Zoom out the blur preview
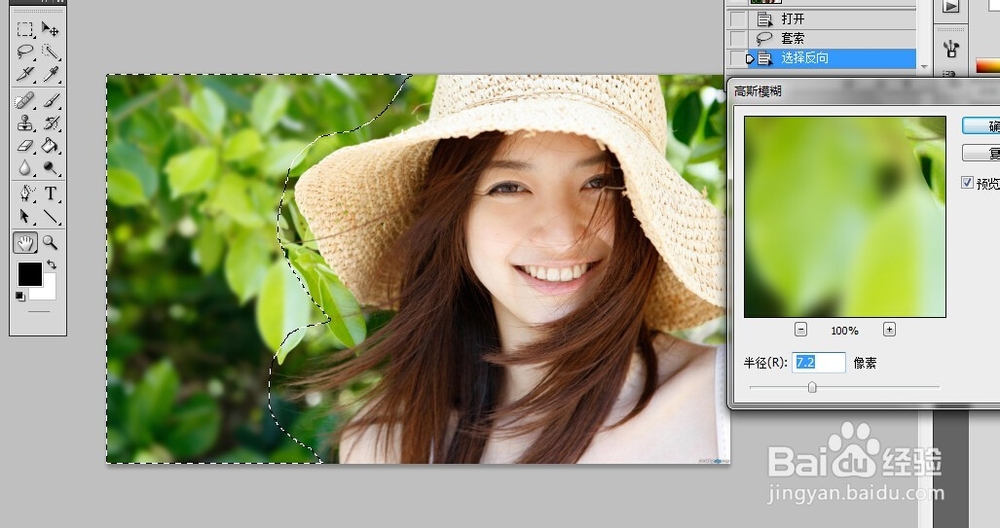 [800, 330]
